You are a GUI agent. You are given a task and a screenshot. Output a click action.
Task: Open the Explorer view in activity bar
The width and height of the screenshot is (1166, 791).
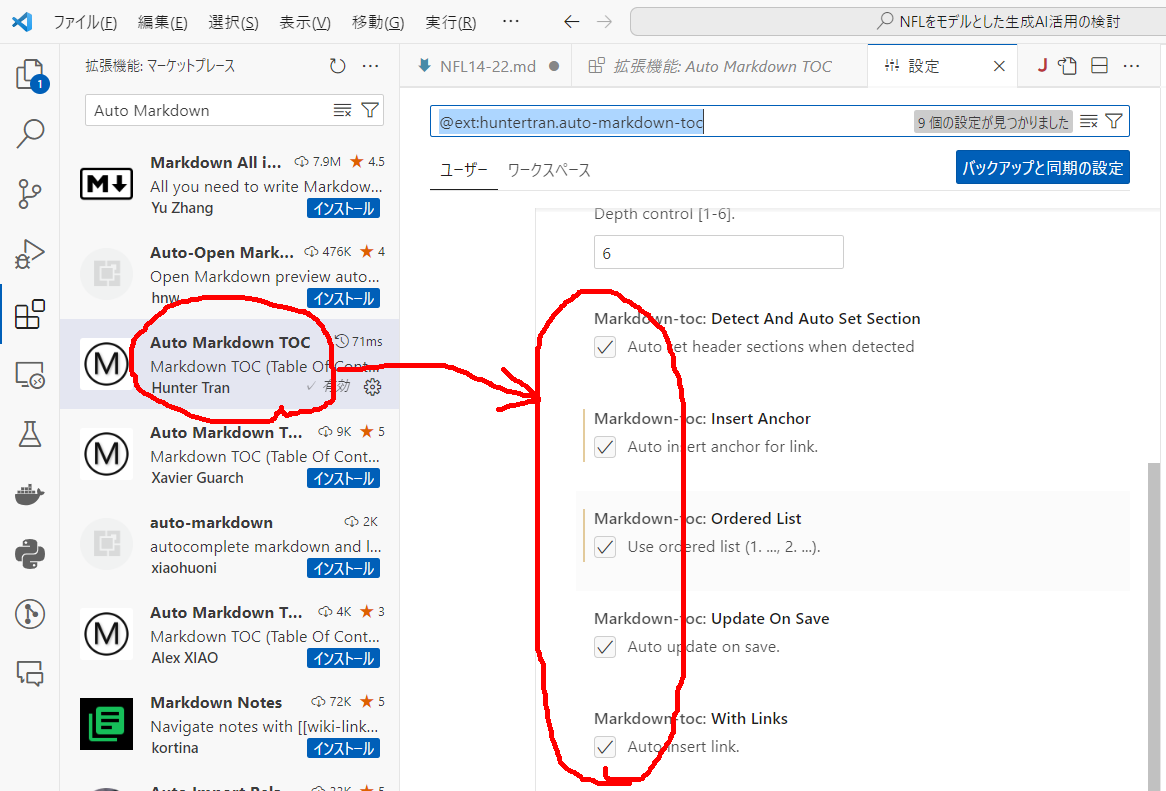tap(30, 76)
